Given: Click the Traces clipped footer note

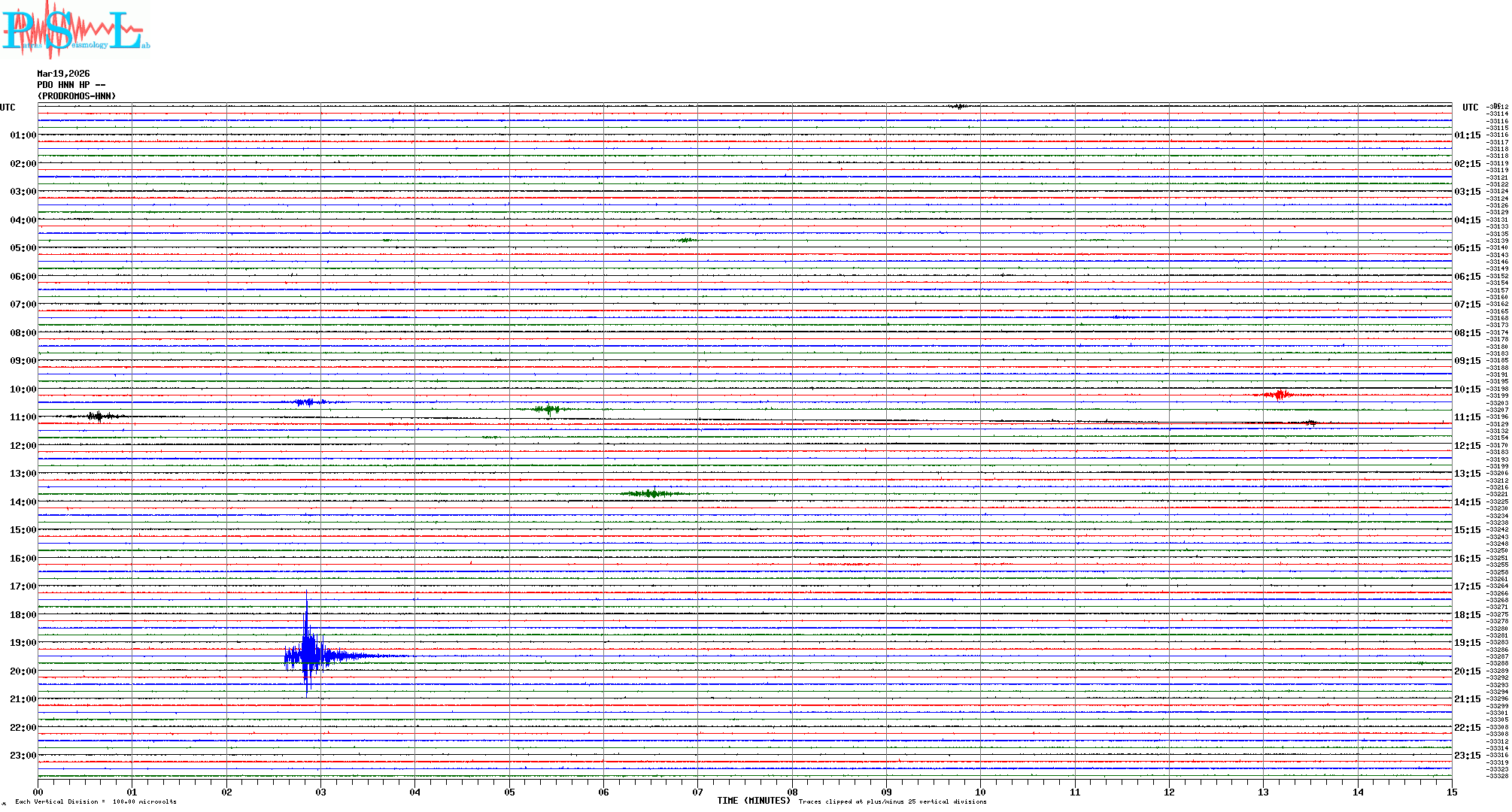Looking at the screenshot, I should [892, 801].
